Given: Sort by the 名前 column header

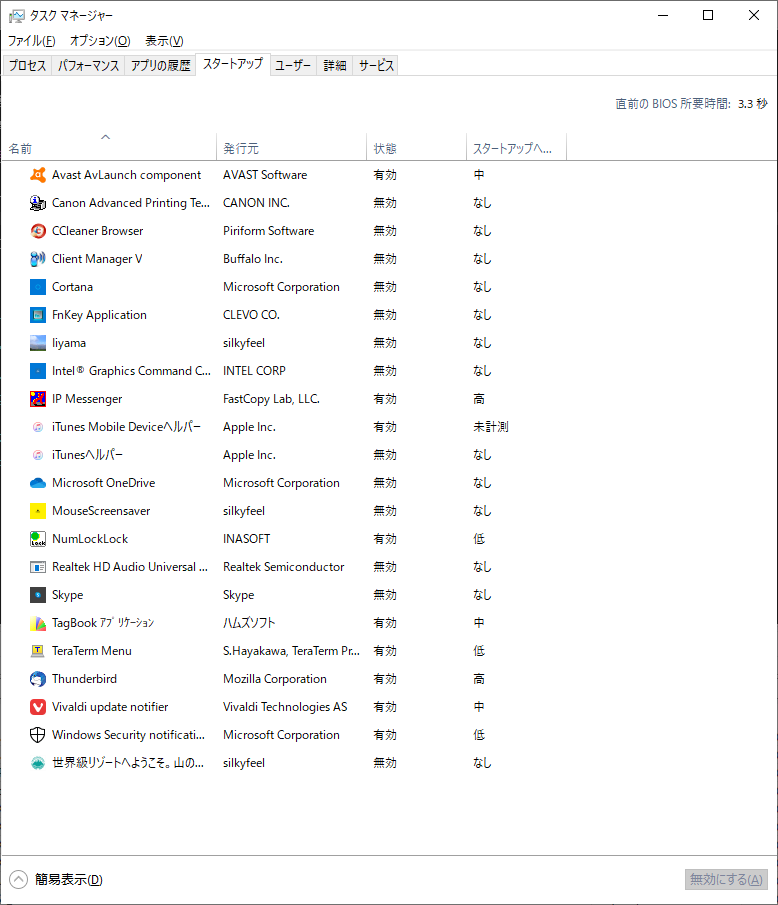Looking at the screenshot, I should [109, 148].
